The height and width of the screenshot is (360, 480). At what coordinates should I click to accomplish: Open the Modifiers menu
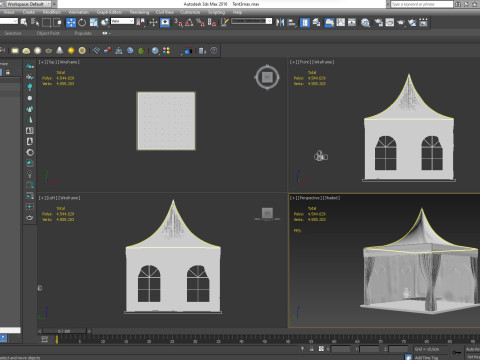coord(52,12)
